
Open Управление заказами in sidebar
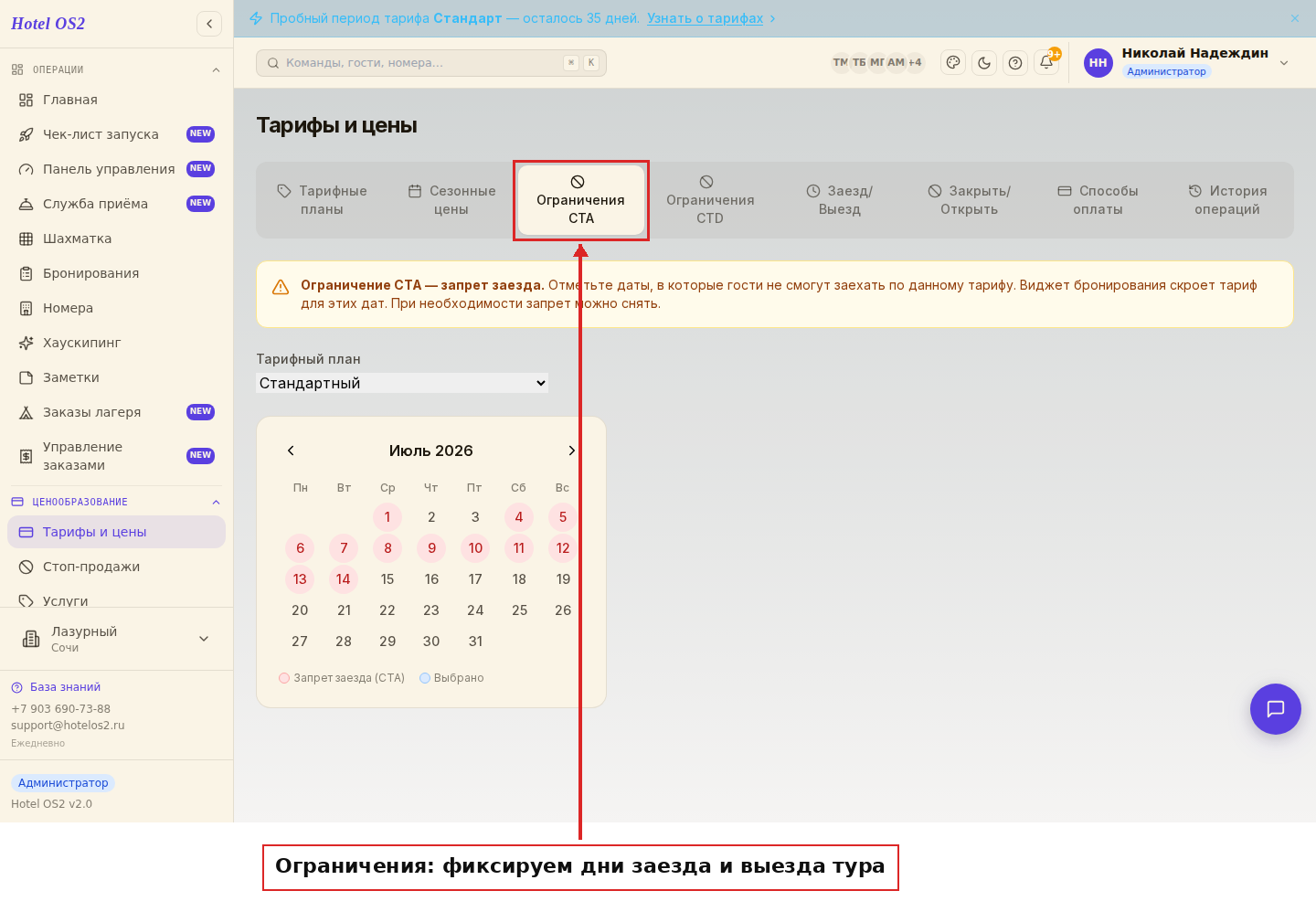(116, 456)
